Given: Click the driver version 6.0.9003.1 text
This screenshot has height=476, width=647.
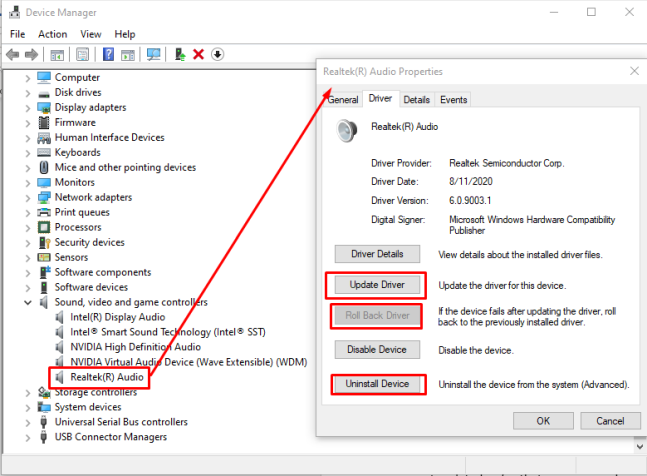Looking at the screenshot, I should pos(470,201).
